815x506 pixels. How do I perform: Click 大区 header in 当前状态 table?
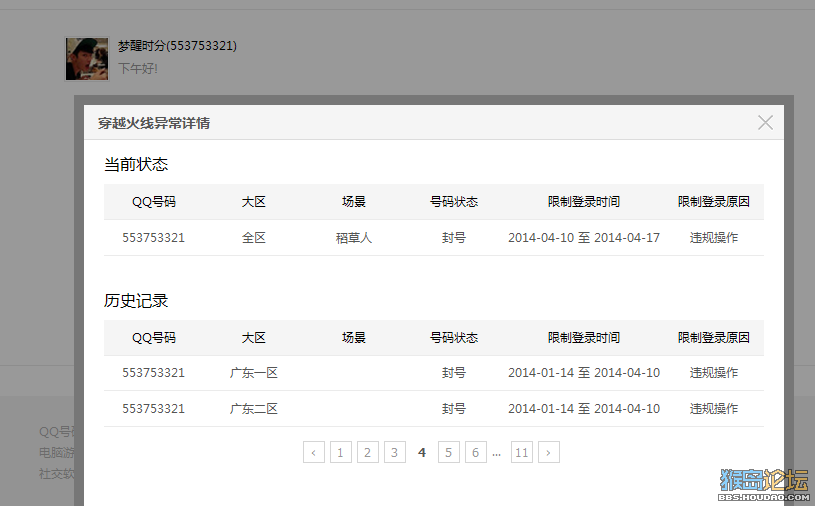tap(254, 202)
